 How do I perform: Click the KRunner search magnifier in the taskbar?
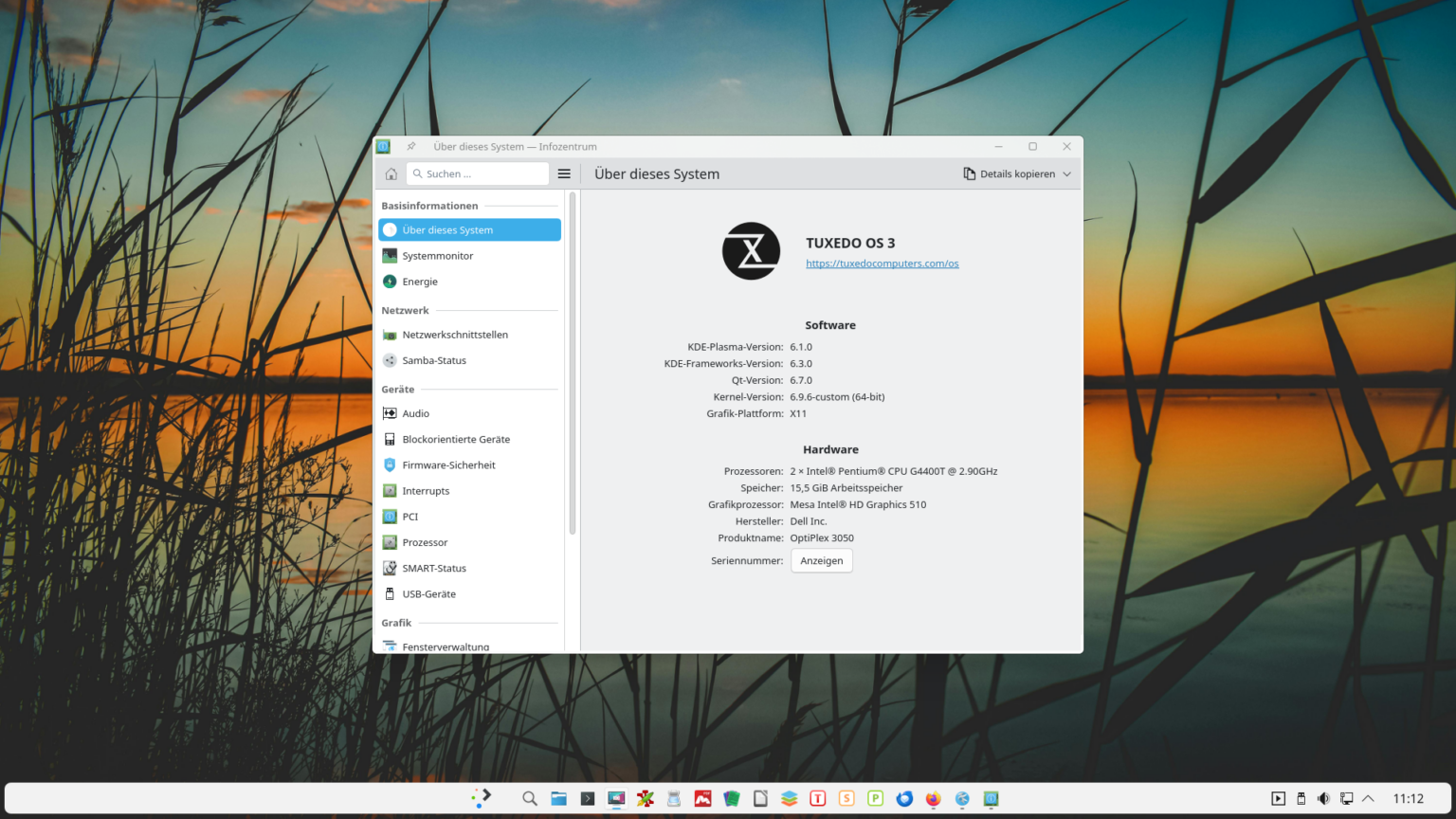(529, 798)
